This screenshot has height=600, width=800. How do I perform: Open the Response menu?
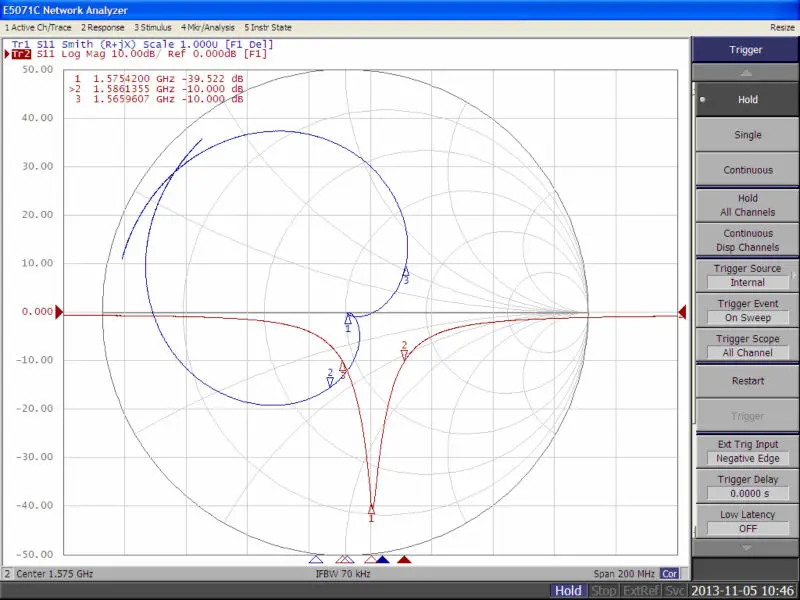pos(103,27)
